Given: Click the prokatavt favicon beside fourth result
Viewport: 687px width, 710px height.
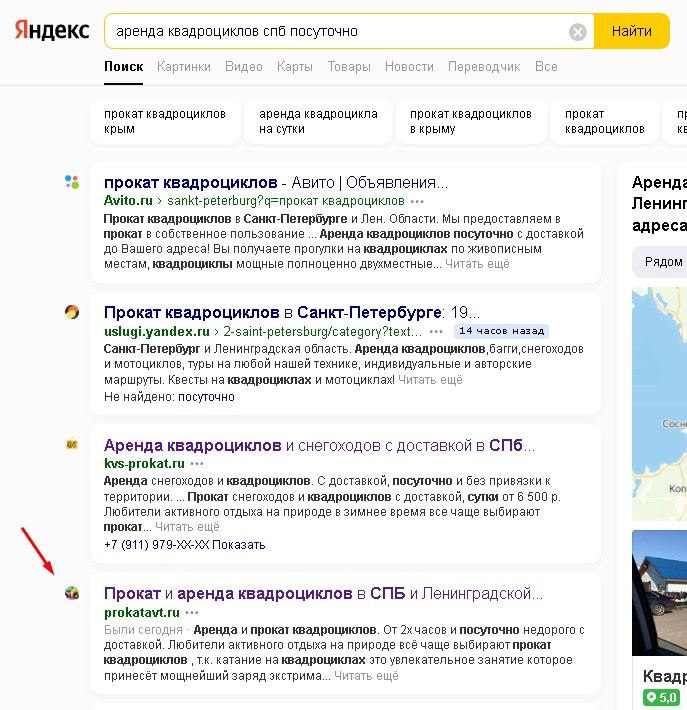Looking at the screenshot, I should point(72,593).
